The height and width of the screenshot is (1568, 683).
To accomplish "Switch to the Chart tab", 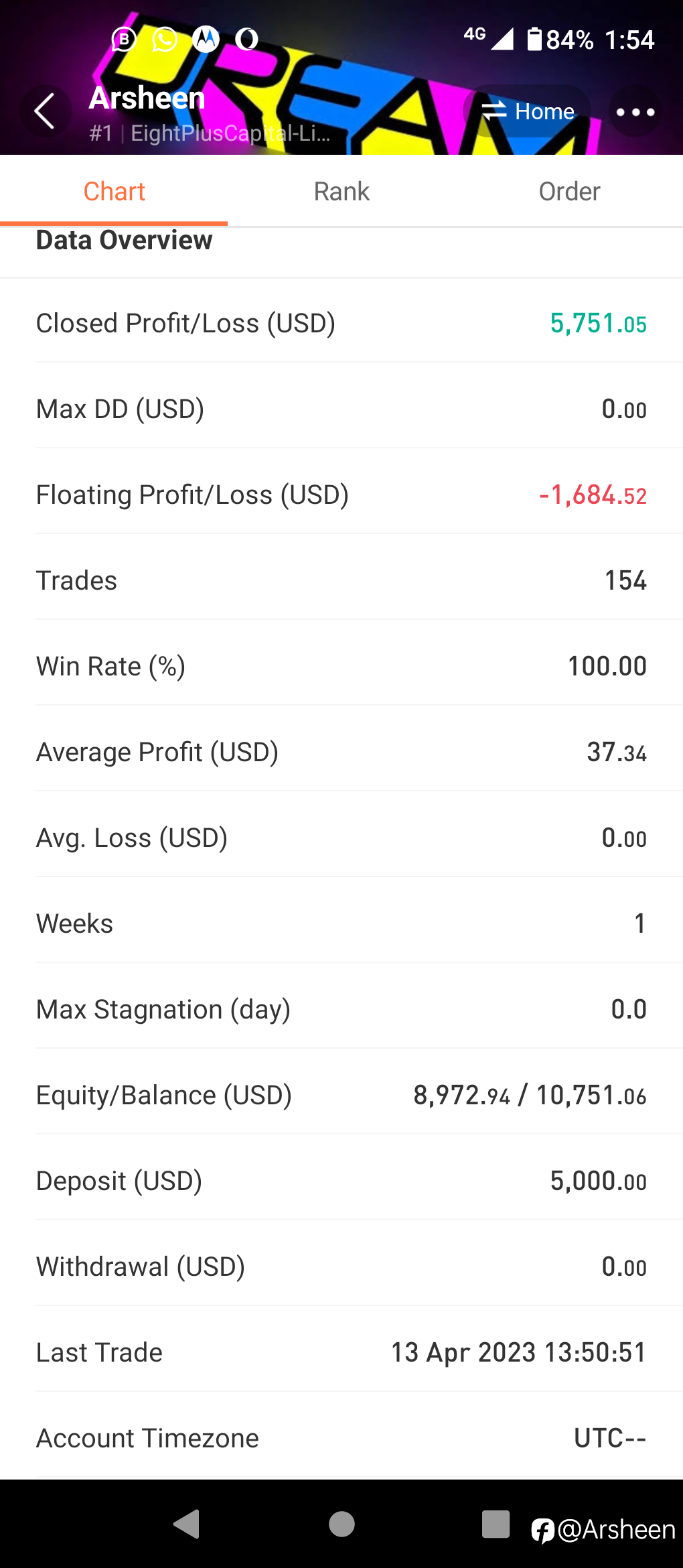I will point(114,192).
